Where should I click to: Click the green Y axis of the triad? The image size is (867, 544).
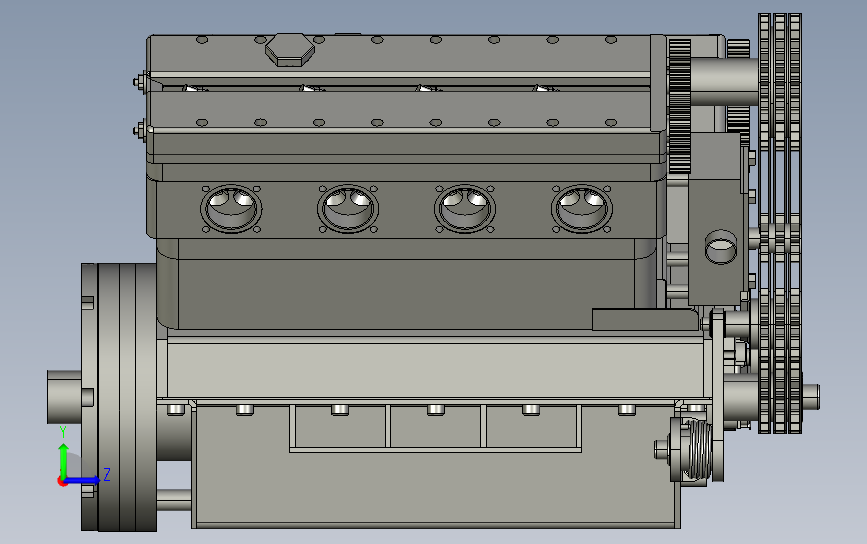point(64,459)
